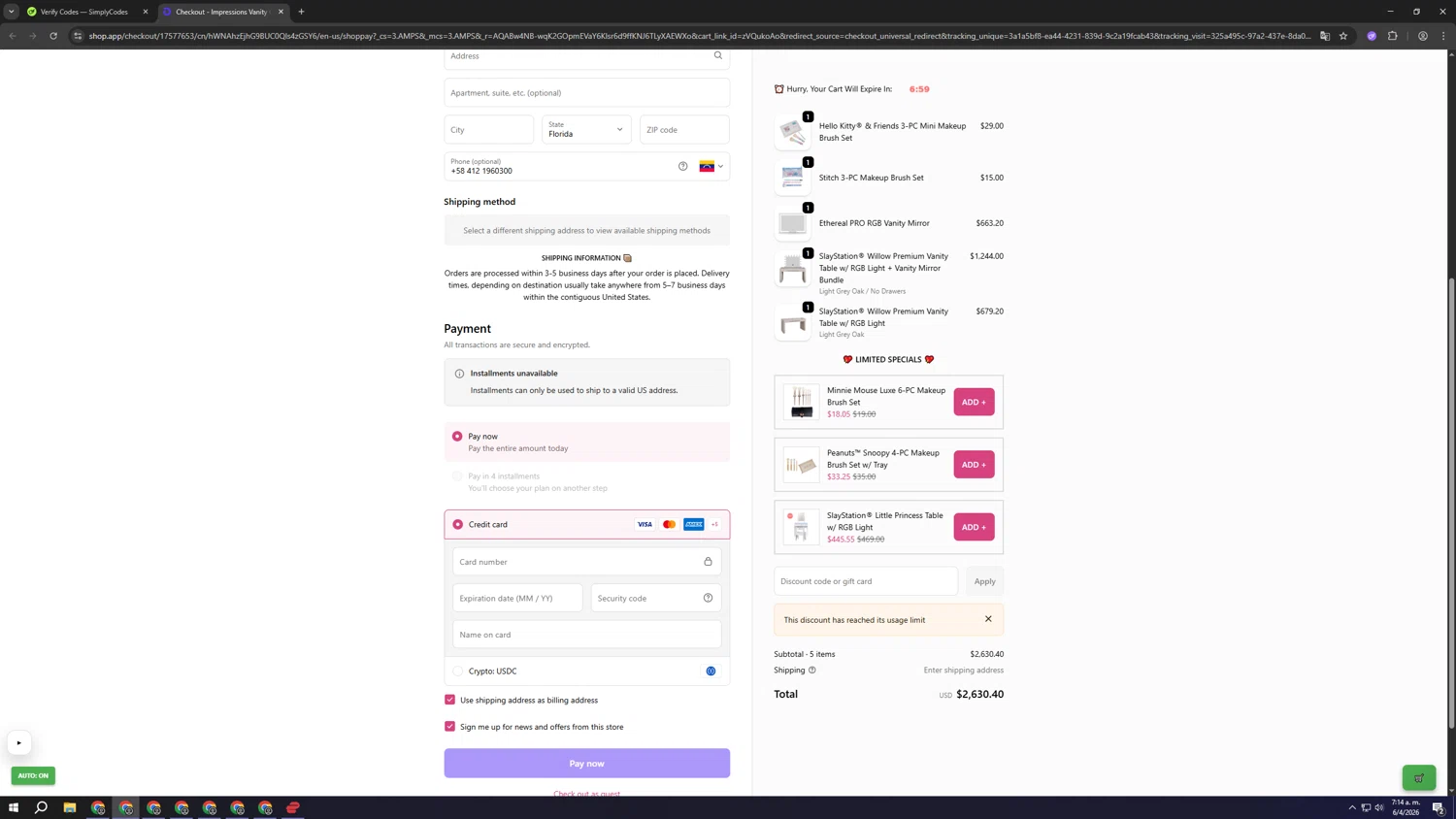The height and width of the screenshot is (819, 1456).
Task: Open File Explorer from the taskbar
Action: coord(70,807)
